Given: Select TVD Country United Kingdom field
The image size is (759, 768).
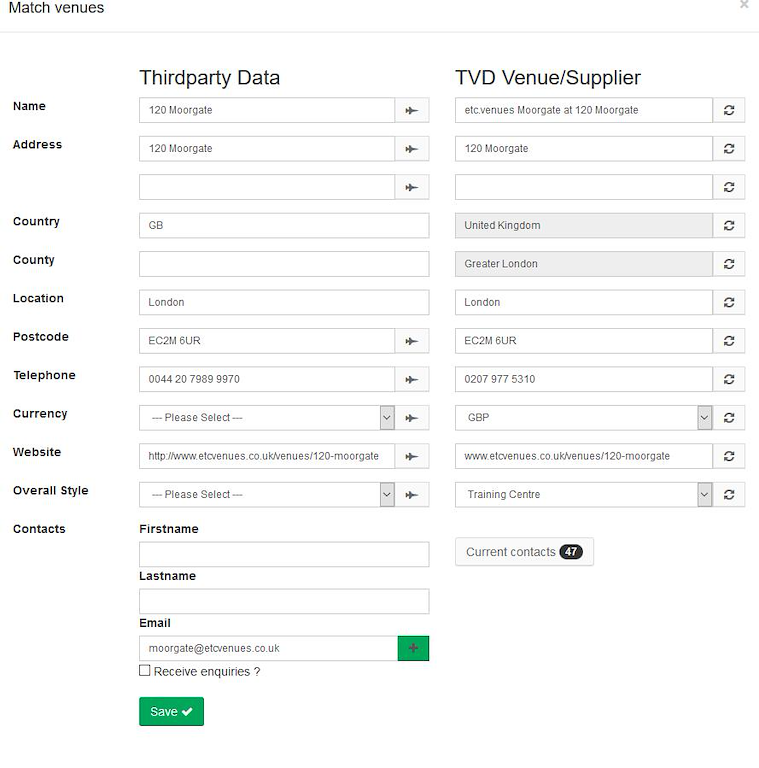Looking at the screenshot, I should point(584,226).
